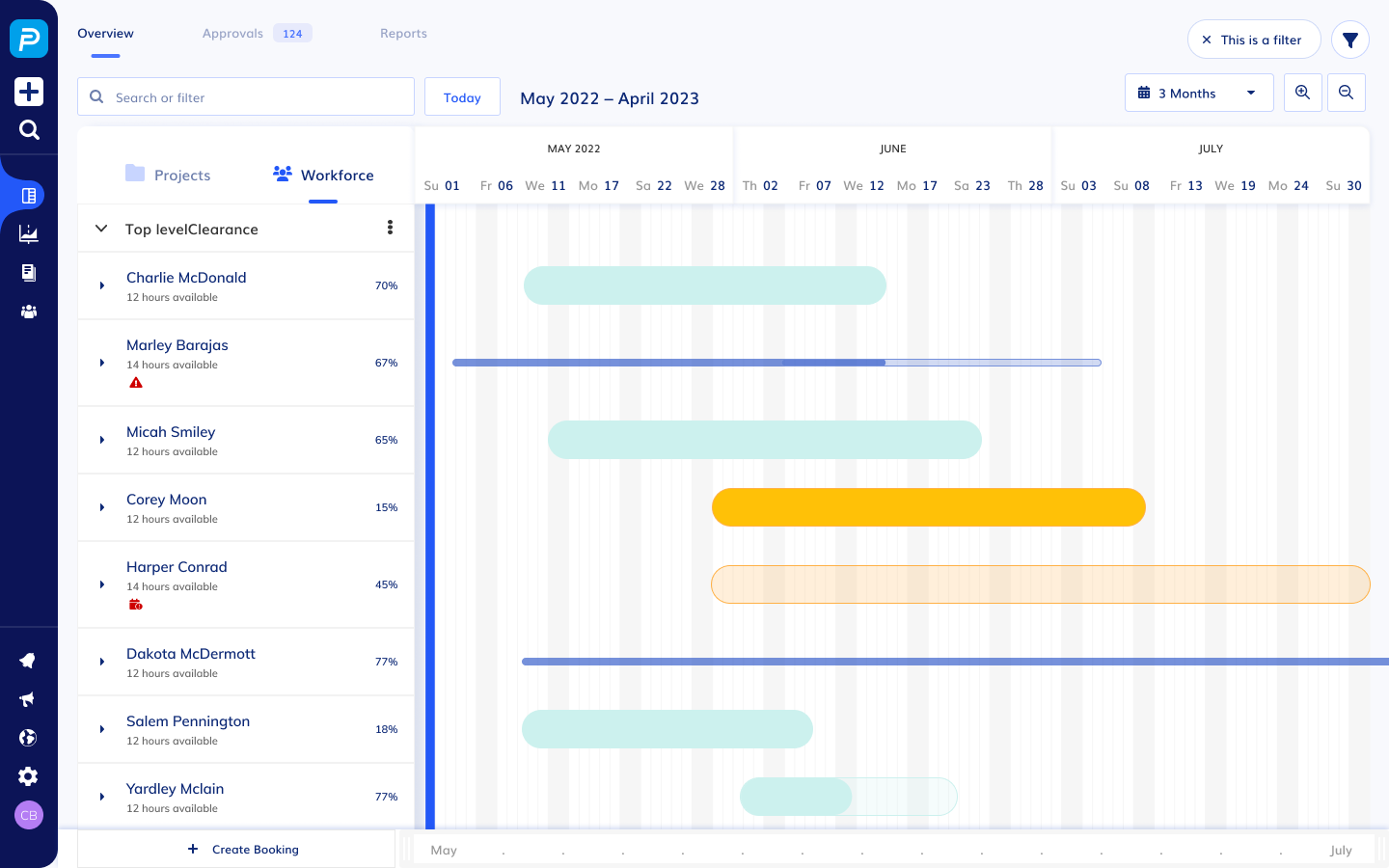Click Create Booking
The width and height of the screenshot is (1389, 868).
(x=243, y=849)
